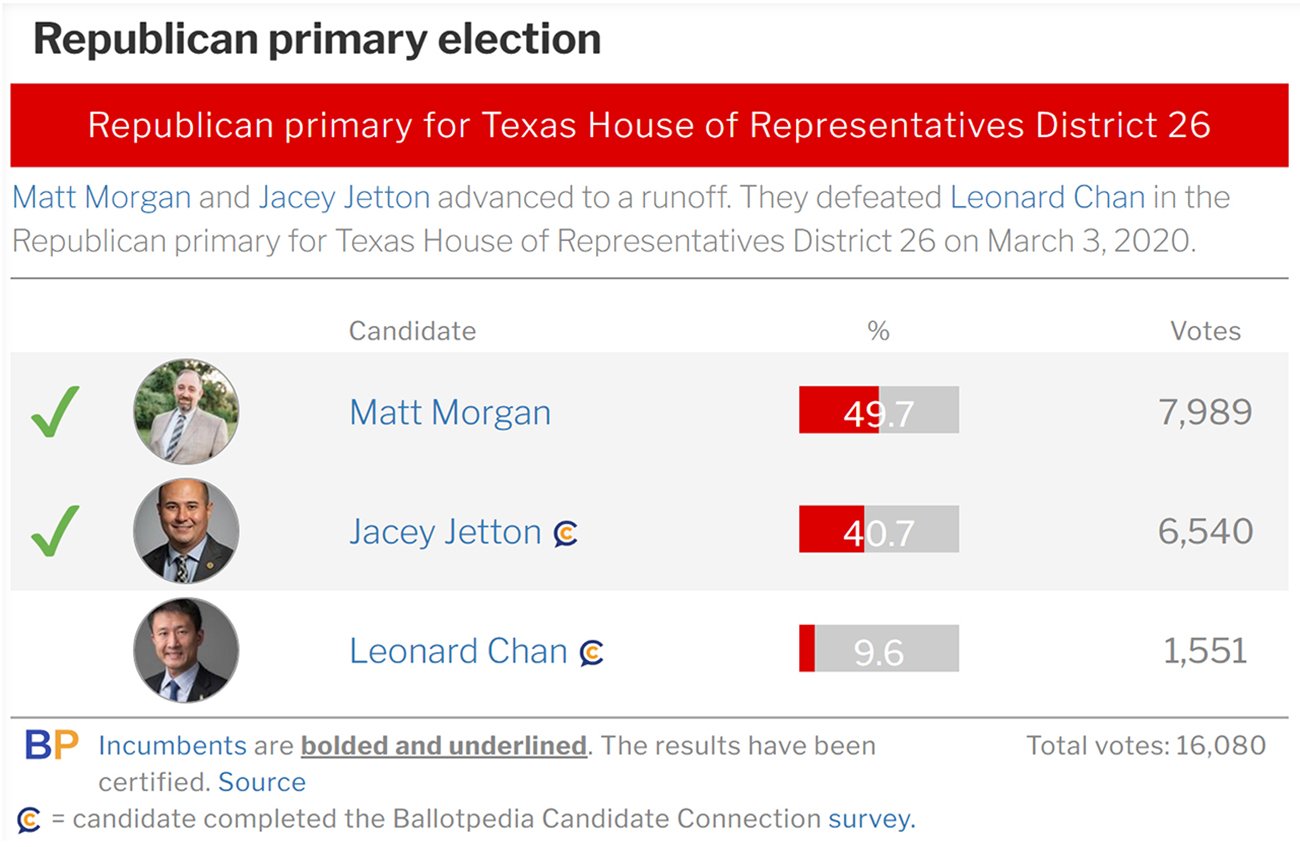Click Jacey Jetton's name in the candidate table
The height and width of the screenshot is (847, 1300).
pos(445,531)
